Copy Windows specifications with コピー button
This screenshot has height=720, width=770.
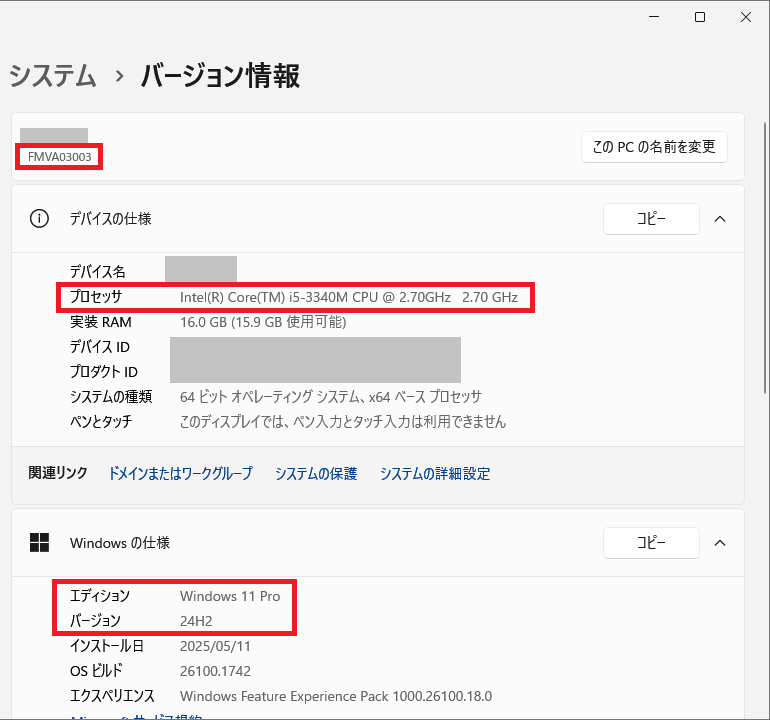[651, 543]
